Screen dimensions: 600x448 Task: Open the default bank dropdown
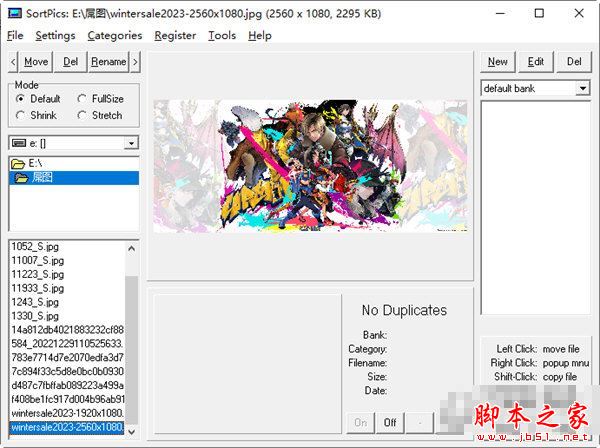coord(582,89)
